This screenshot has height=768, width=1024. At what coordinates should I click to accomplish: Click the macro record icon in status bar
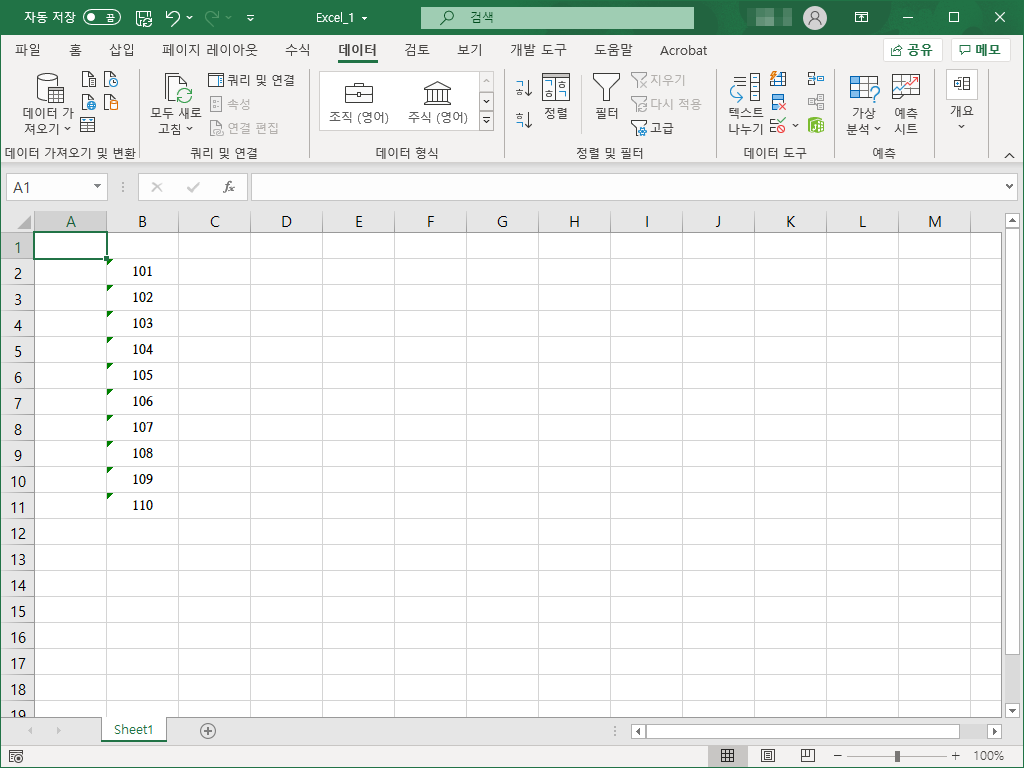pyautogui.click(x=16, y=756)
